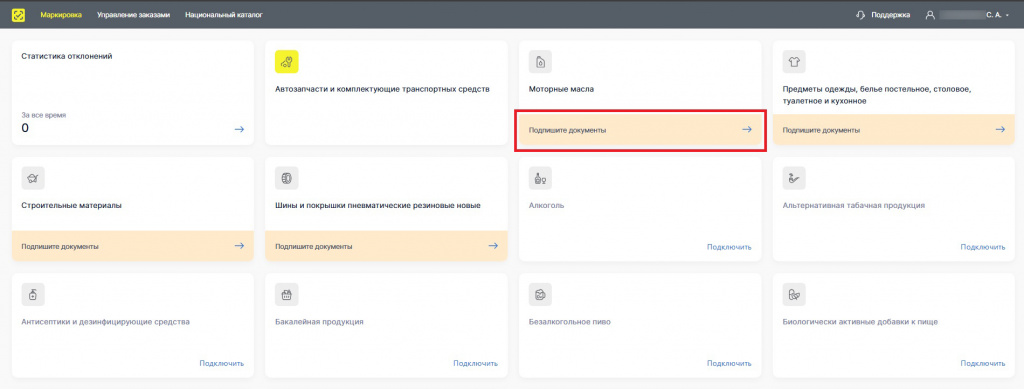Viewport: 1024px width, 389px height.
Task: Click Подпишите документы arrow under Моторные масла
Action: click(747, 130)
